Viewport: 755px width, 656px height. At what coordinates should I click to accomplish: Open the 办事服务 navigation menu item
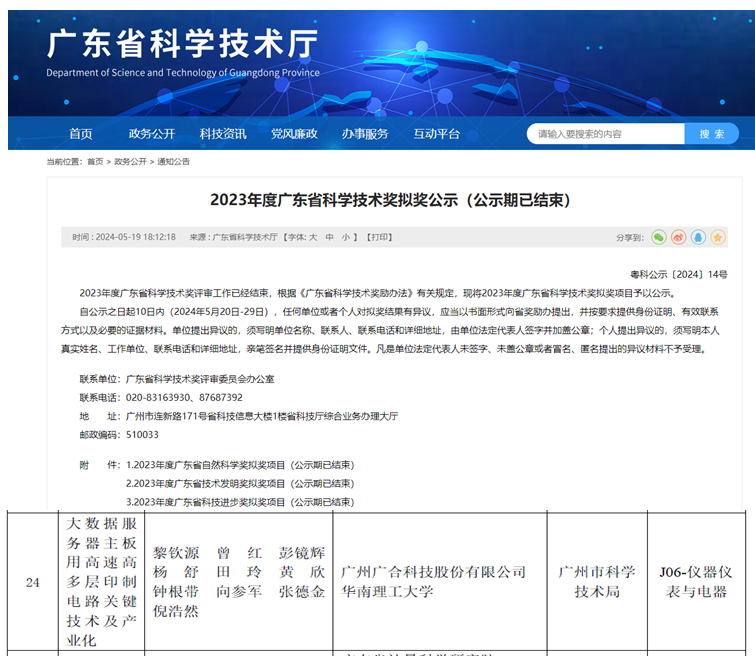365,134
